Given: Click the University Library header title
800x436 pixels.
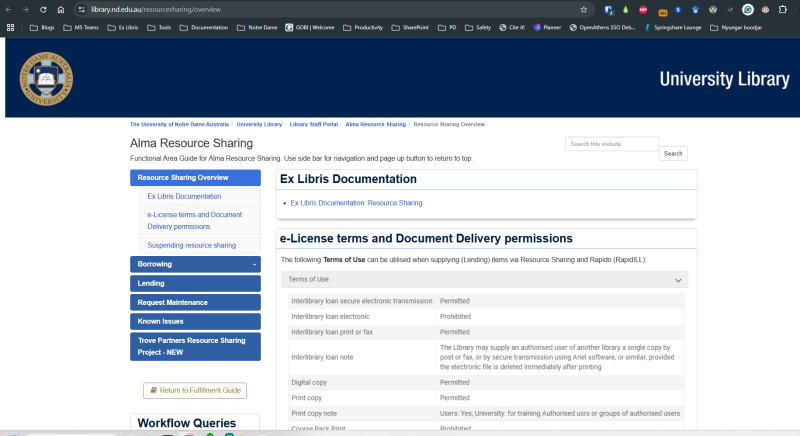Looking at the screenshot, I should 724,79.
